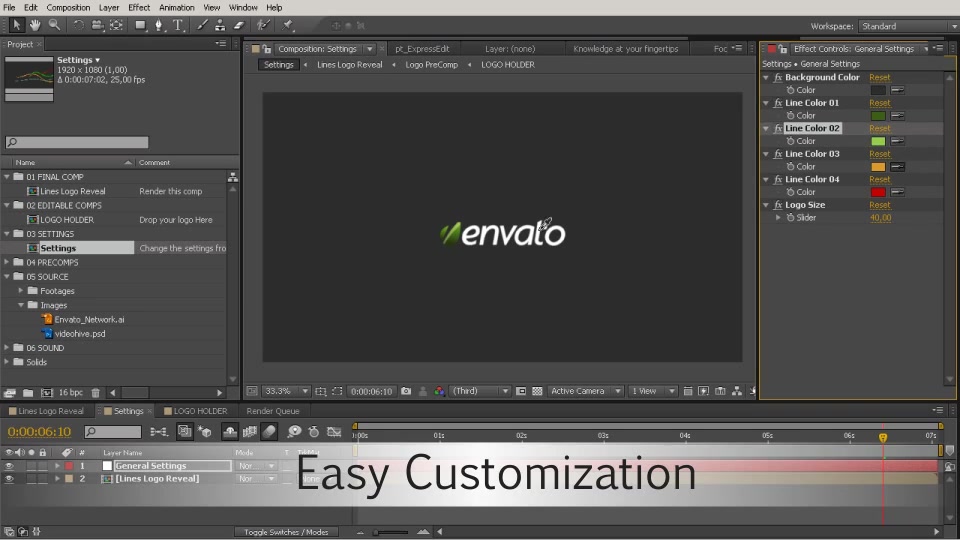Click the 40,00 Logo Size value

coord(880,218)
